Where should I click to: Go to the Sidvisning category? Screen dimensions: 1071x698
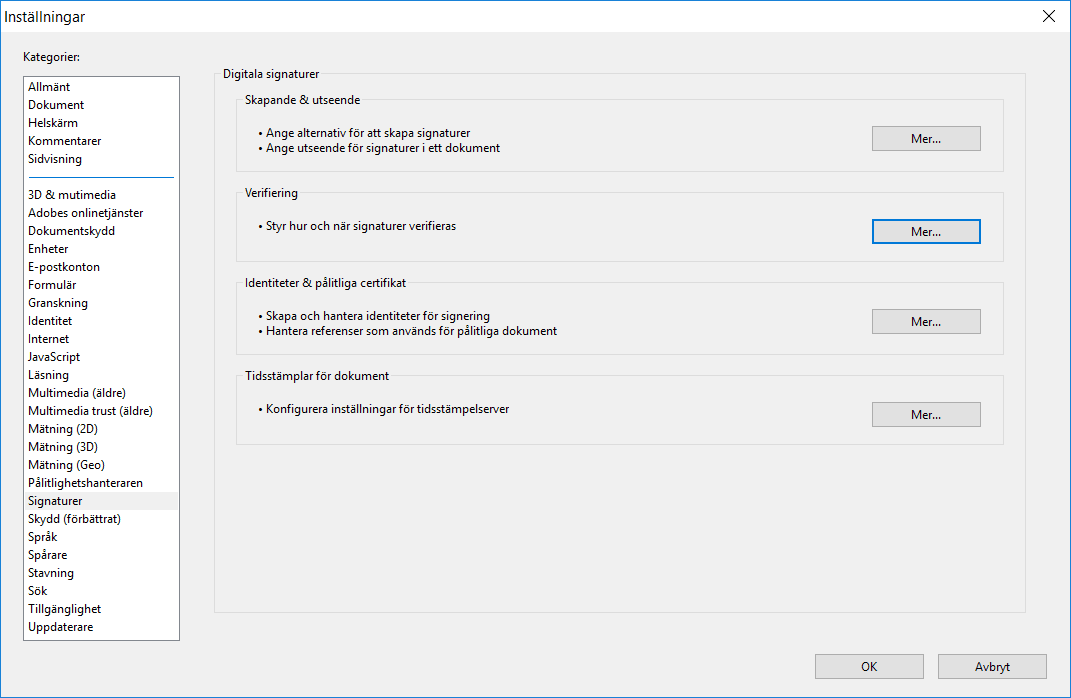coord(55,159)
